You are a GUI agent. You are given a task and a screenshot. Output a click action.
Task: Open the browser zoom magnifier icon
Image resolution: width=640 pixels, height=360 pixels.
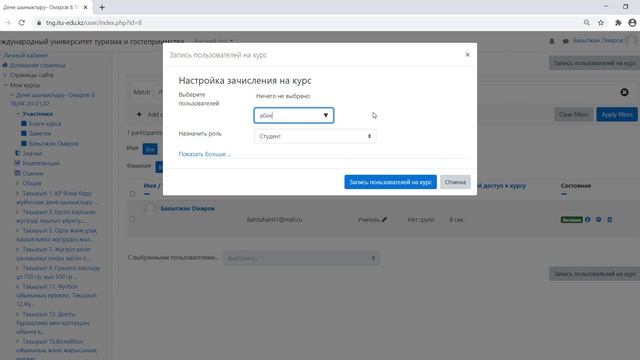point(587,23)
